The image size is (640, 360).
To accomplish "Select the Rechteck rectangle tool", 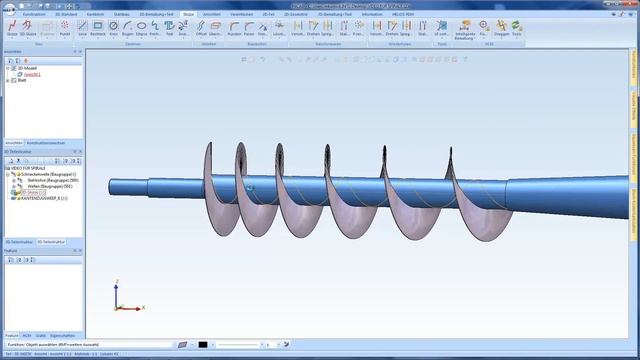I will tap(98, 28).
